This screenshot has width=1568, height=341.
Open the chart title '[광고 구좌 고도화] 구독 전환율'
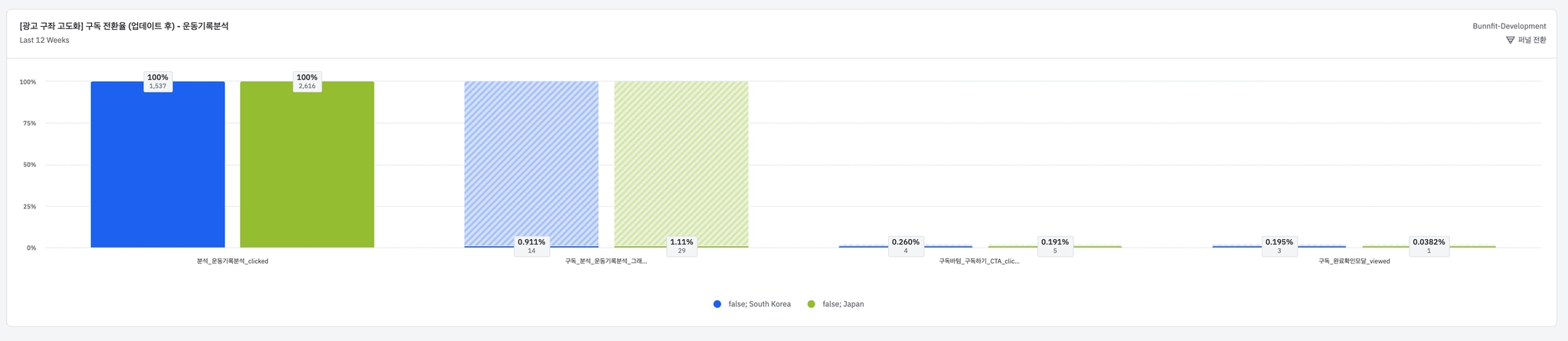(x=124, y=26)
